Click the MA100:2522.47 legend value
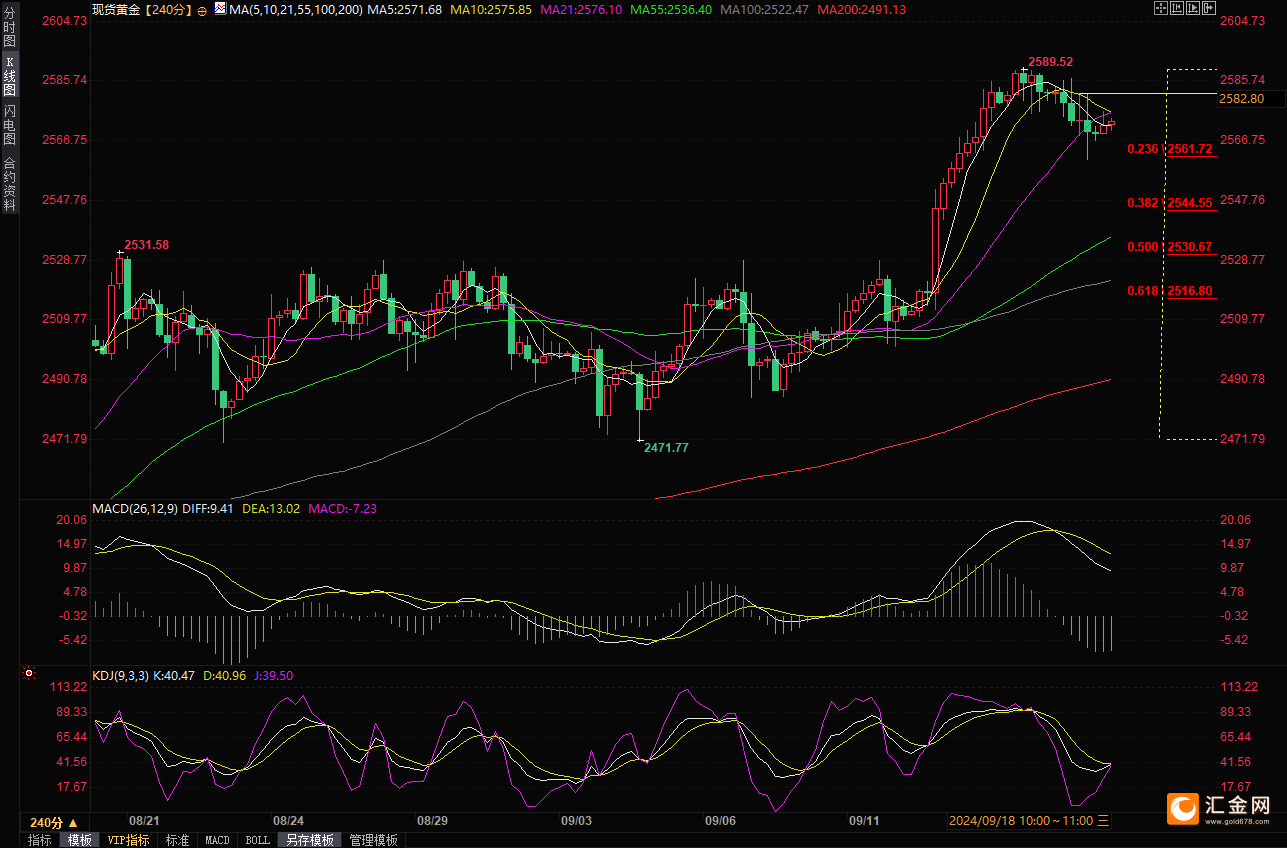Viewport: 1287px width, 848px height. (x=765, y=9)
